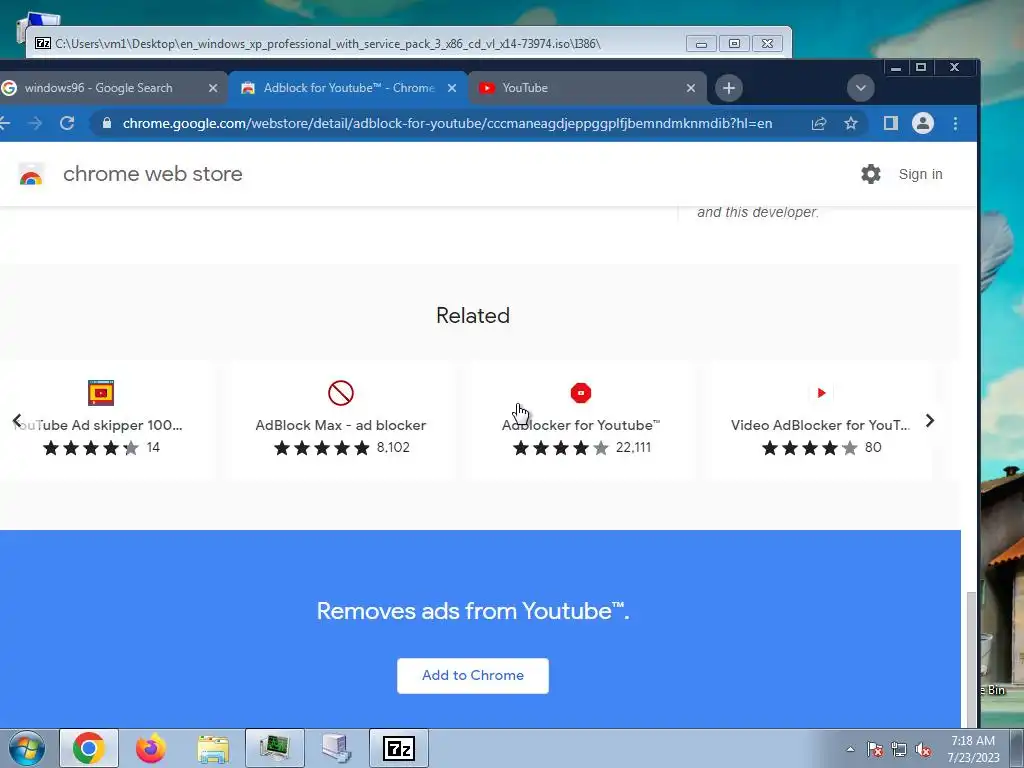Open the Chrome profile avatar icon
Screen dimensions: 1024x768
[923, 123]
